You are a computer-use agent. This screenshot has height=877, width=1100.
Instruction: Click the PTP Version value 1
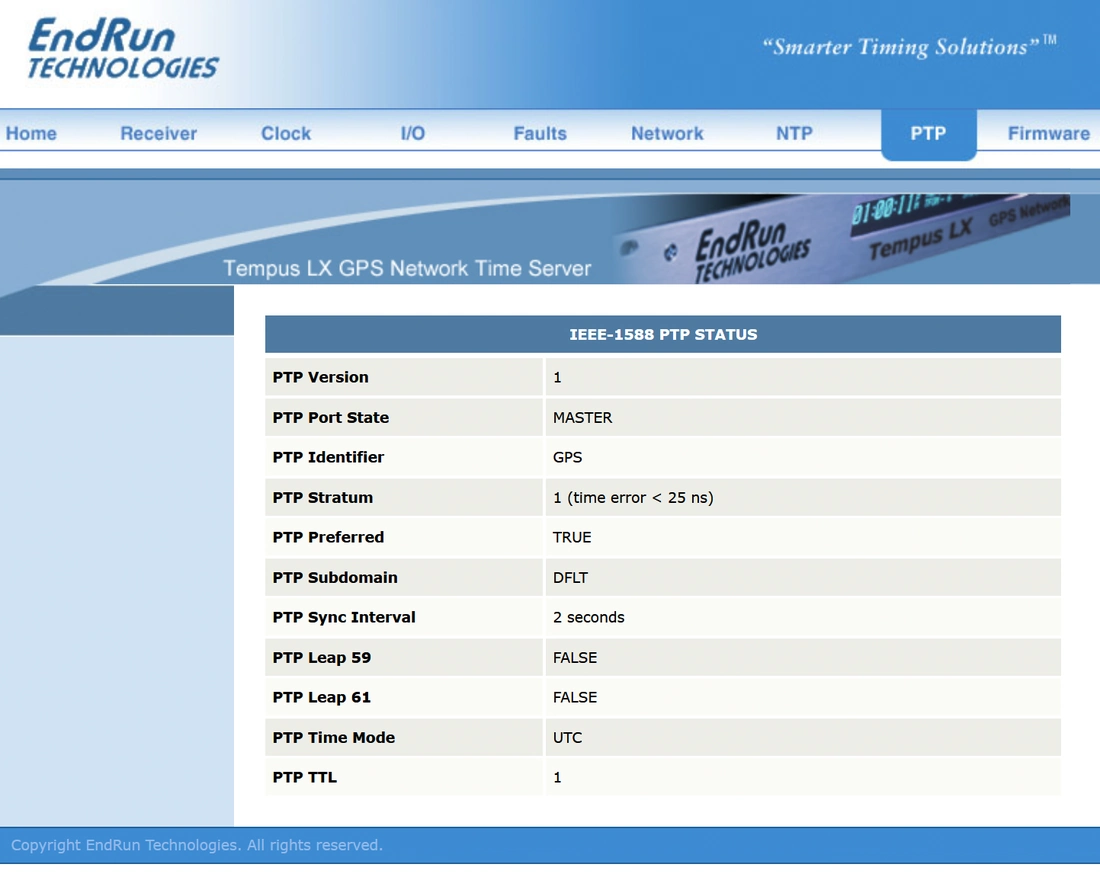(557, 377)
